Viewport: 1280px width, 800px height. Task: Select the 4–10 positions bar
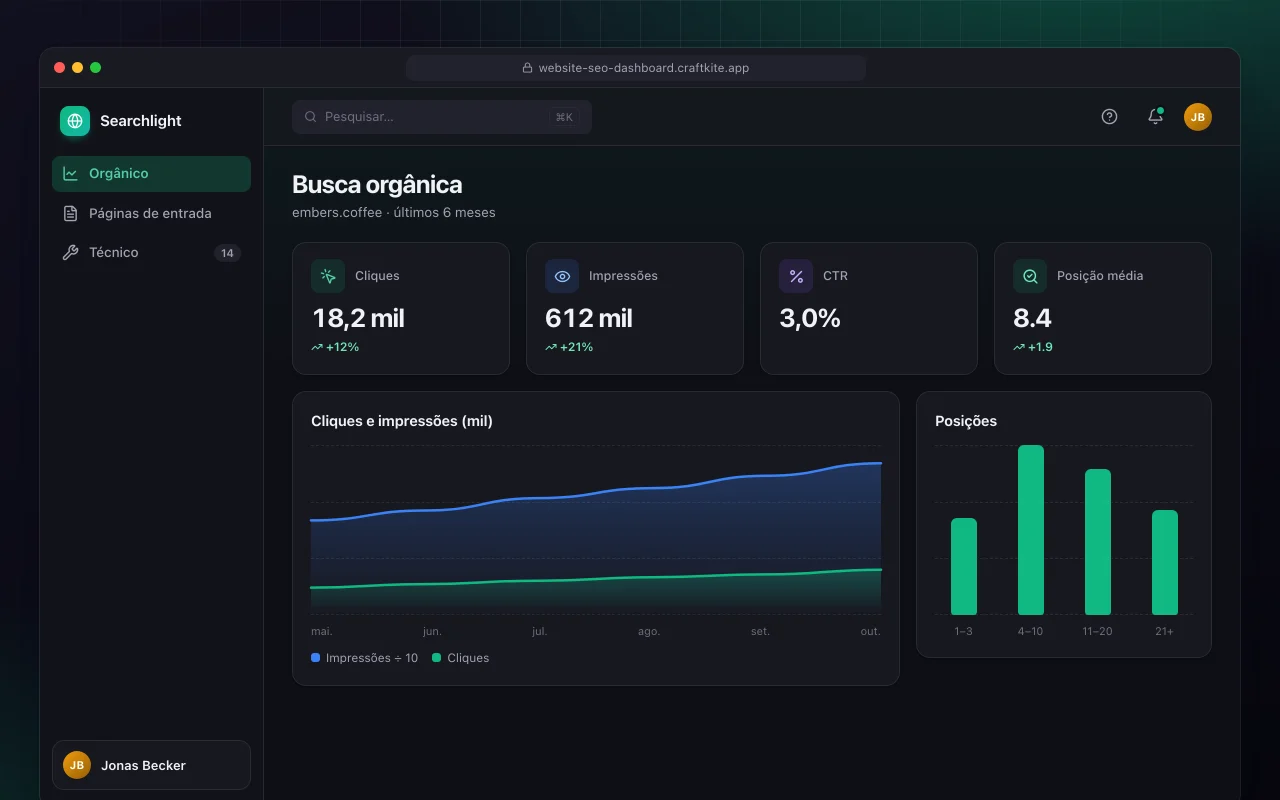point(1031,530)
